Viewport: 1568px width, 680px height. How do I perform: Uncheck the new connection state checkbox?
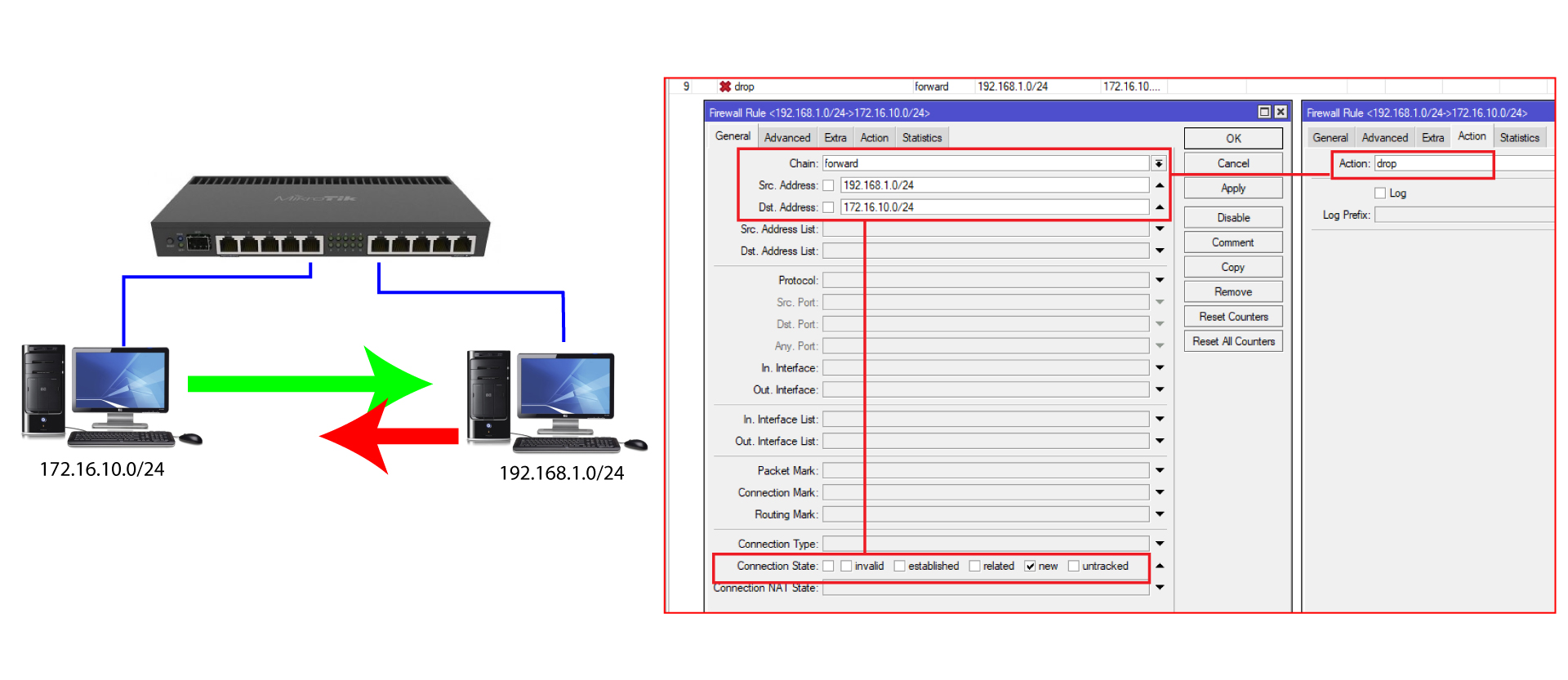1030,567
